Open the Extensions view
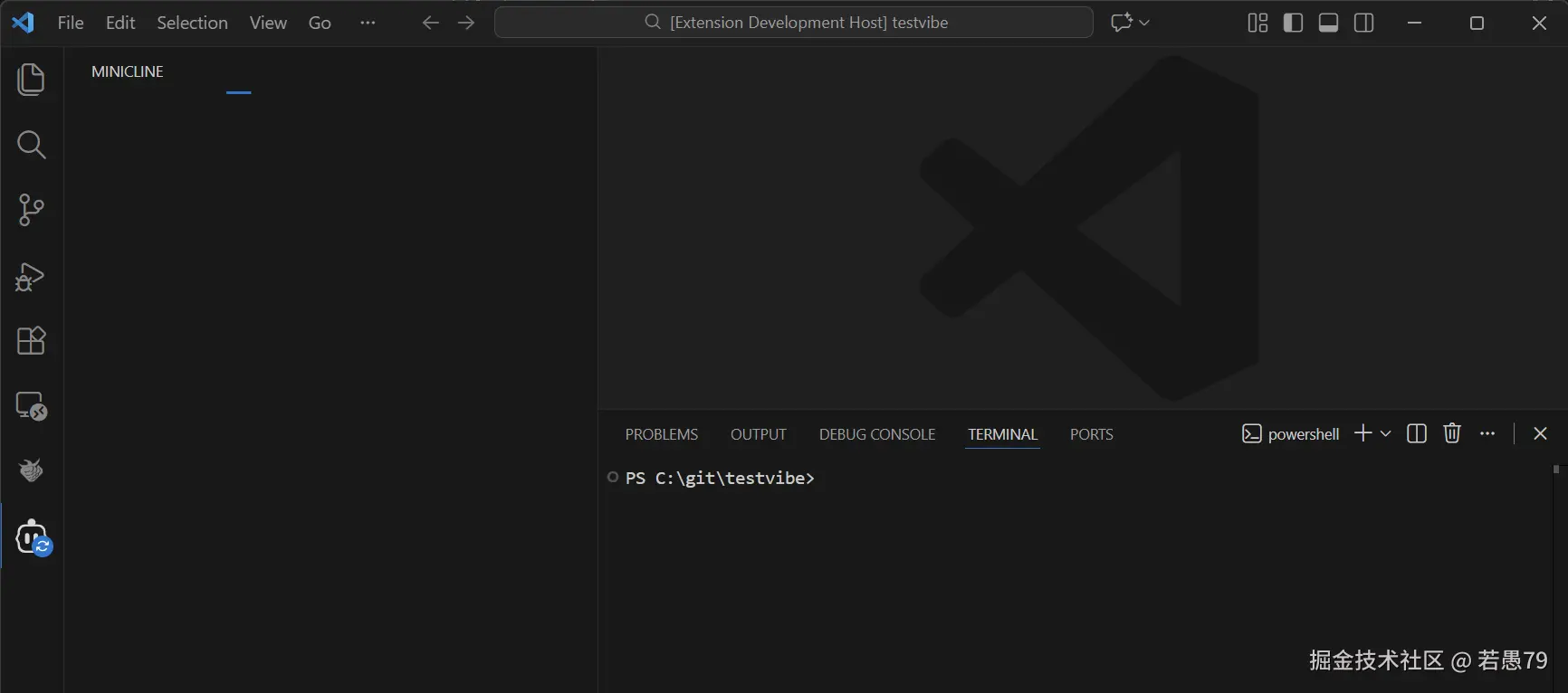 32,341
